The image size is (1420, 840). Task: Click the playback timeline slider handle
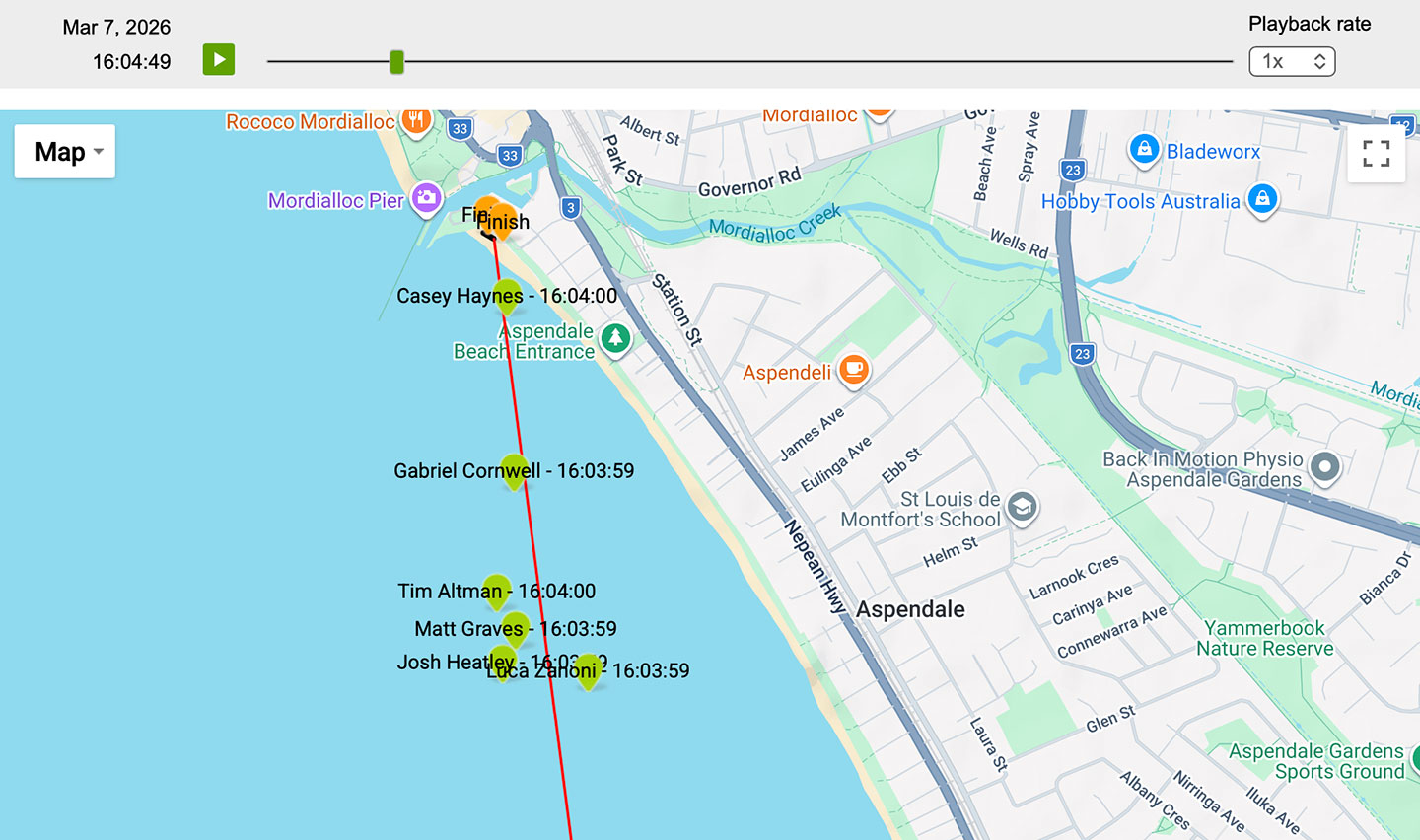pyautogui.click(x=396, y=61)
